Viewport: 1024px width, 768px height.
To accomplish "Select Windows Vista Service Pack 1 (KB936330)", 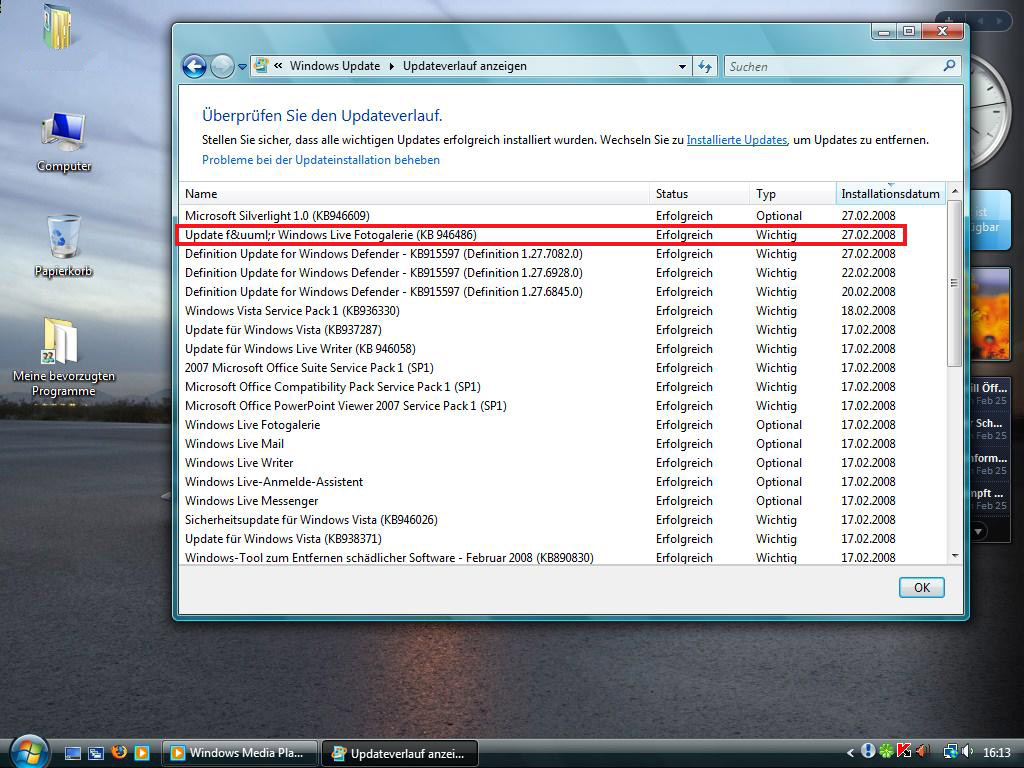I will click(562, 310).
